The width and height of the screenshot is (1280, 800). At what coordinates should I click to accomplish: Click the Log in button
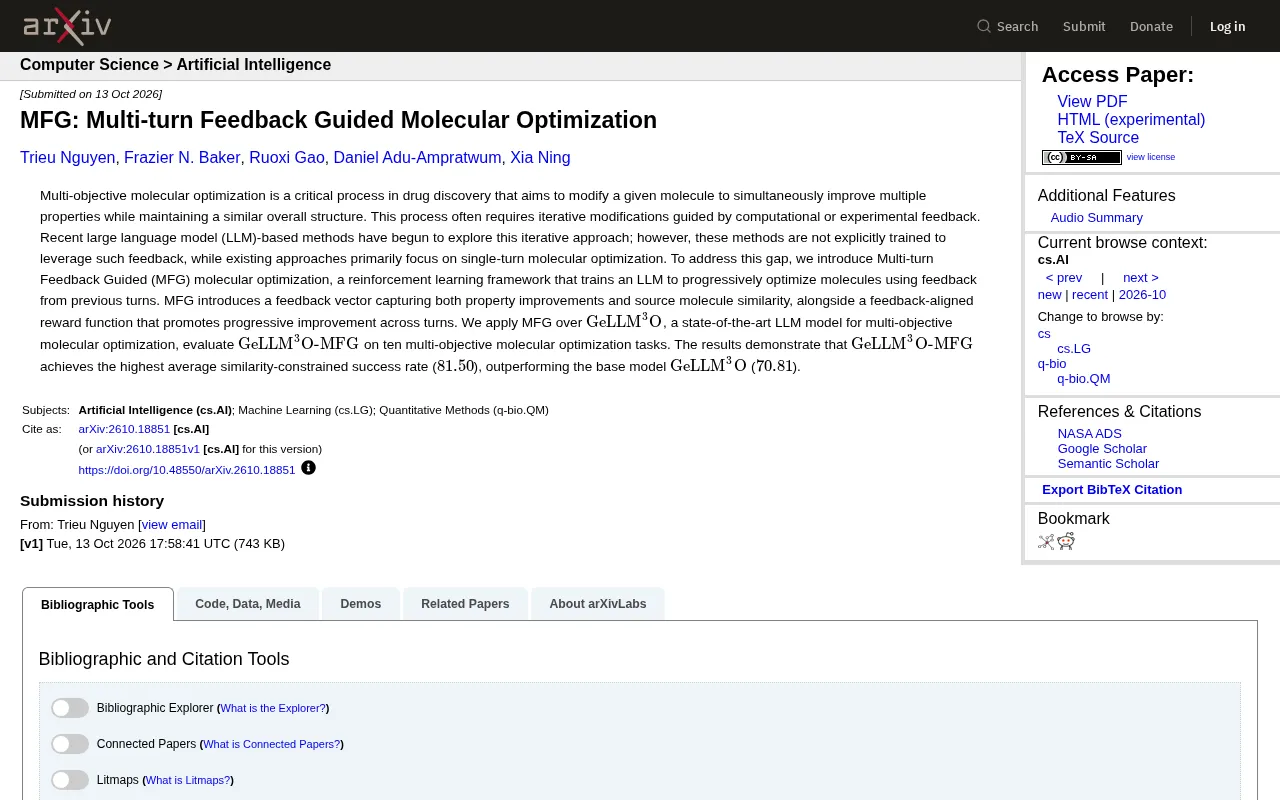1227,26
